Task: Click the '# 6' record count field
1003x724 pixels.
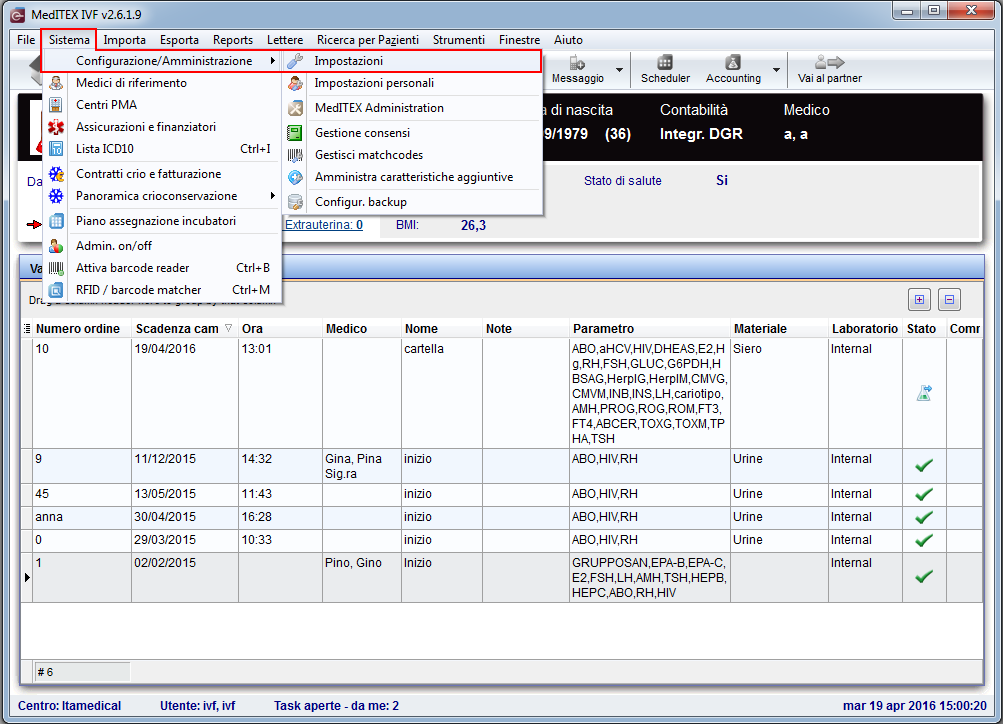Action: coord(82,672)
